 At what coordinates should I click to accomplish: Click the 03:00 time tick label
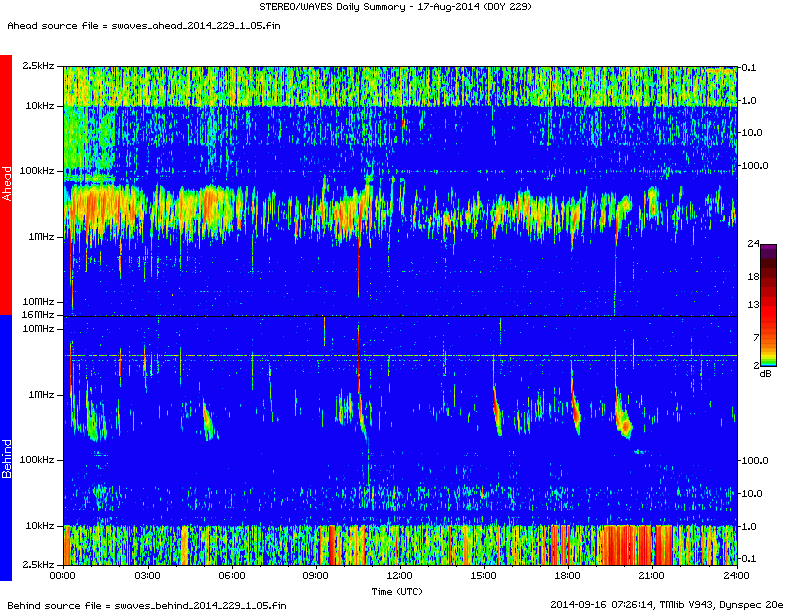tap(148, 575)
